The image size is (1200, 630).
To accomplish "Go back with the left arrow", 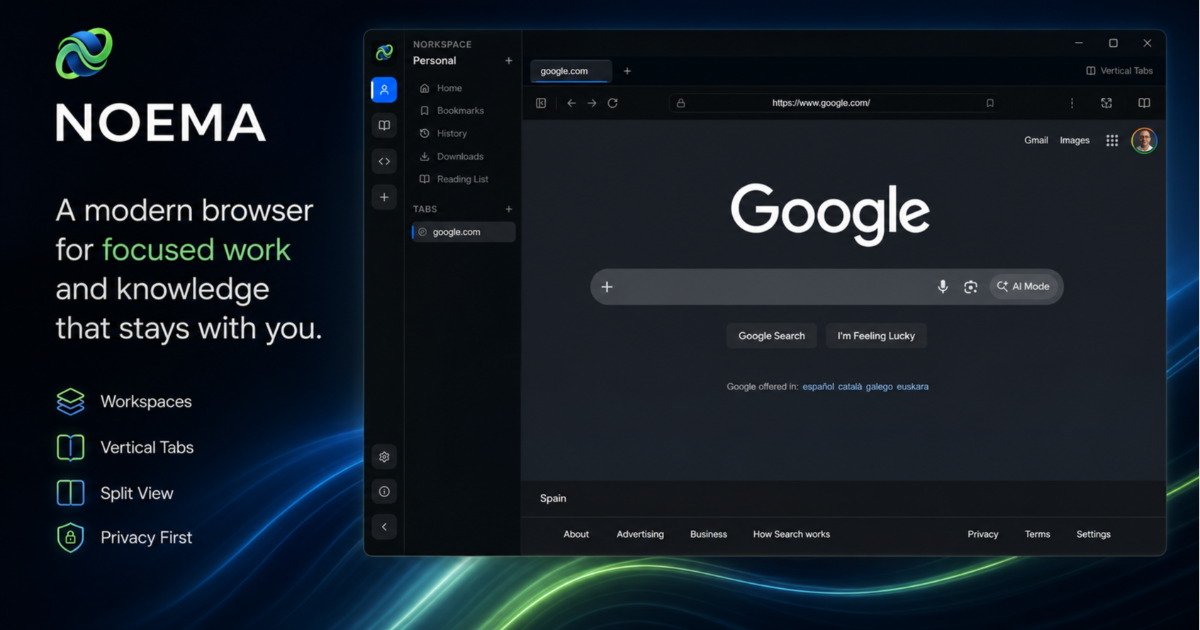I will click(571, 103).
